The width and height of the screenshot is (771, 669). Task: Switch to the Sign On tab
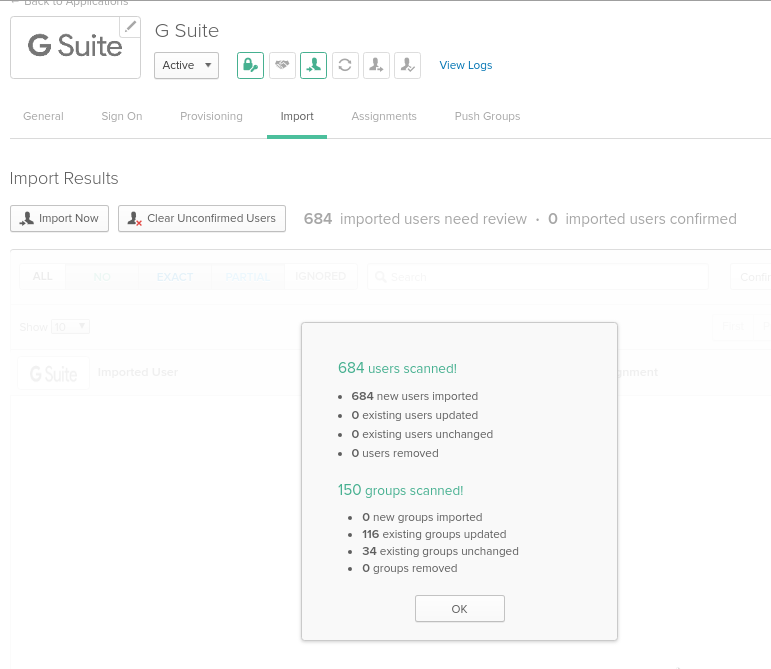click(x=122, y=116)
